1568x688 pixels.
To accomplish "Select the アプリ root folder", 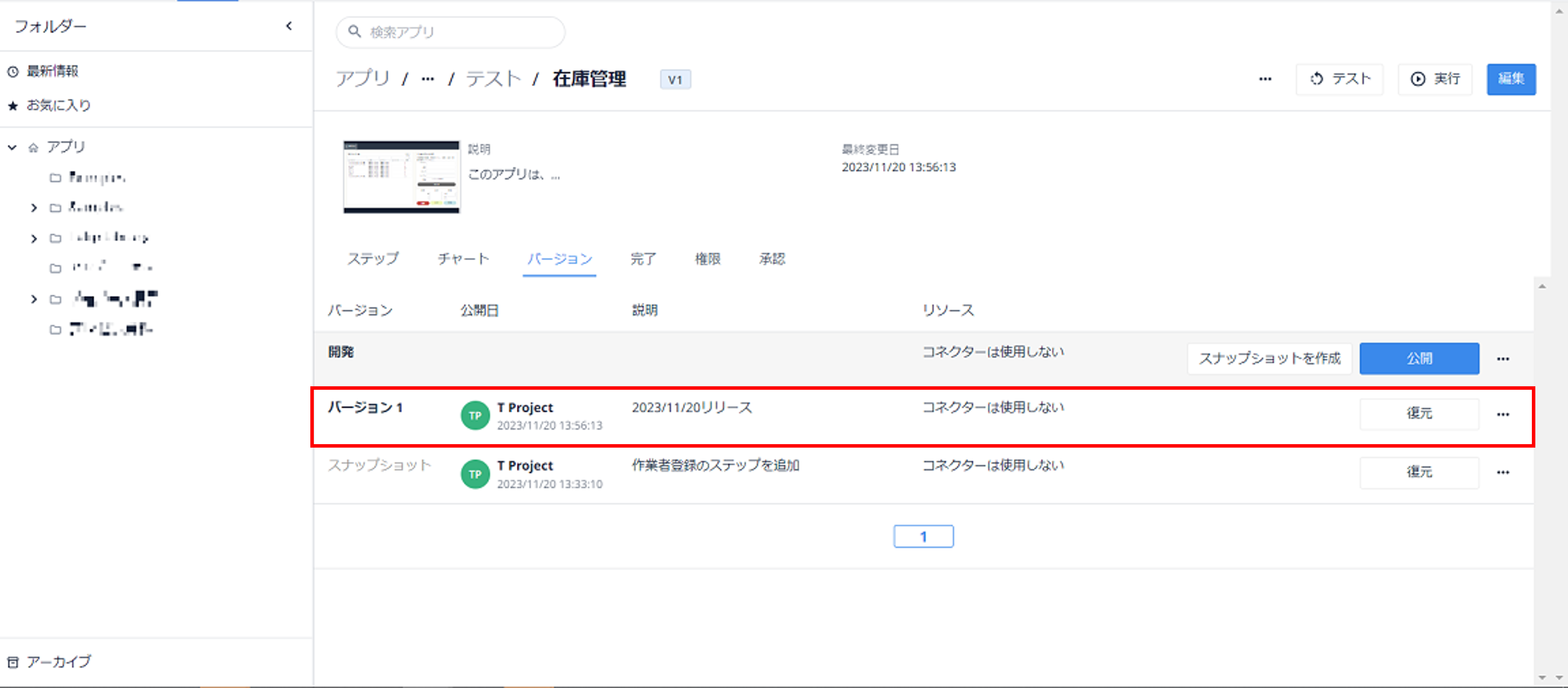I will pos(66,147).
